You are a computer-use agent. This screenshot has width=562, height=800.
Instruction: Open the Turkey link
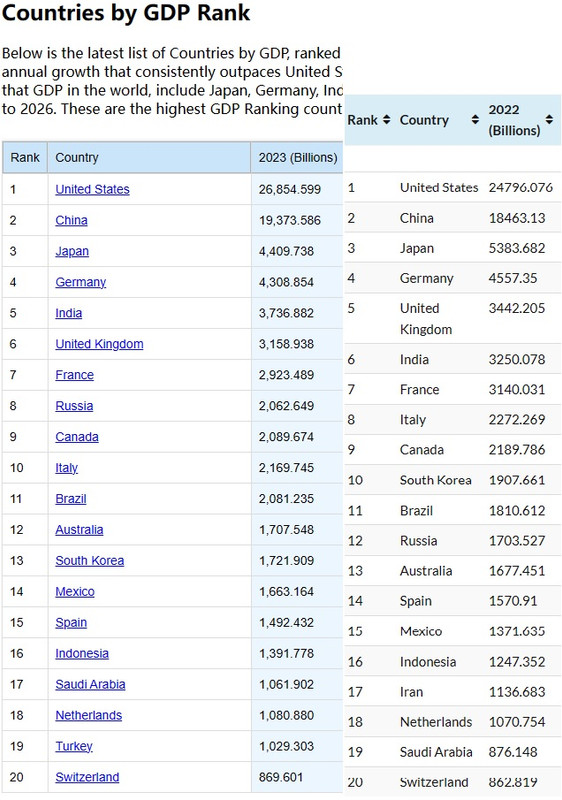point(74,746)
